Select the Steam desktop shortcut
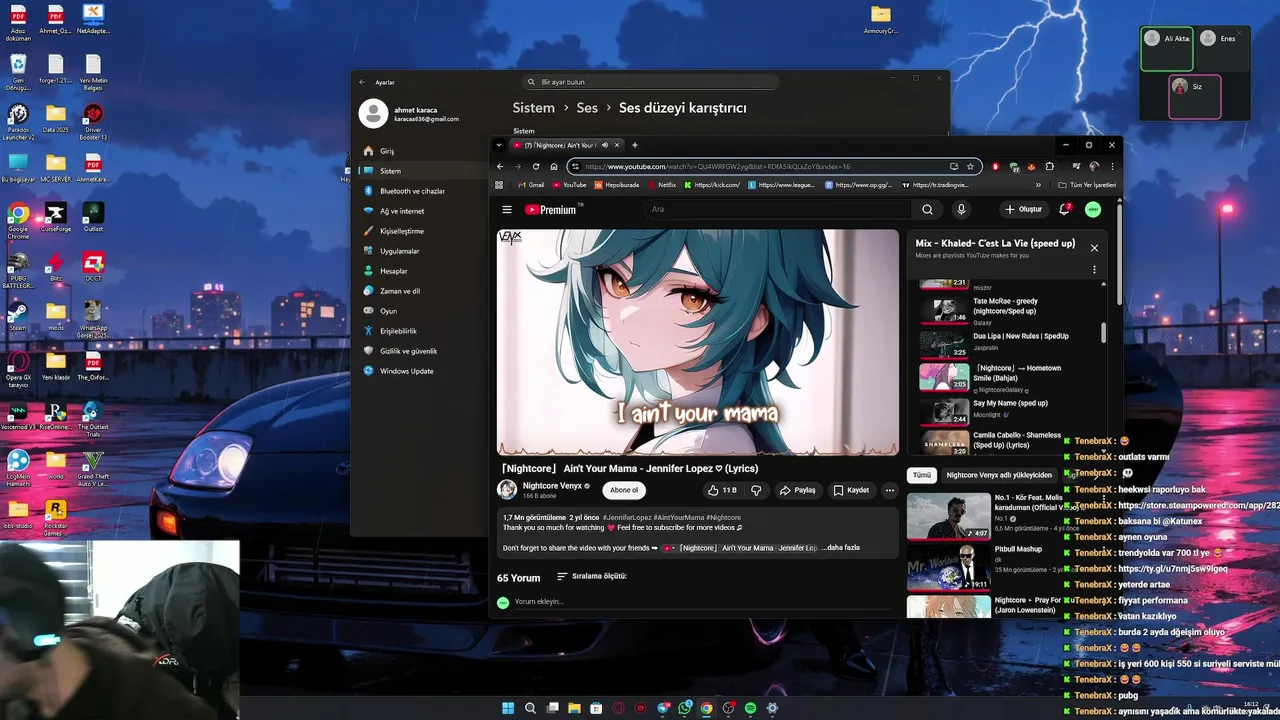This screenshot has height=720, width=1280. click(18, 316)
